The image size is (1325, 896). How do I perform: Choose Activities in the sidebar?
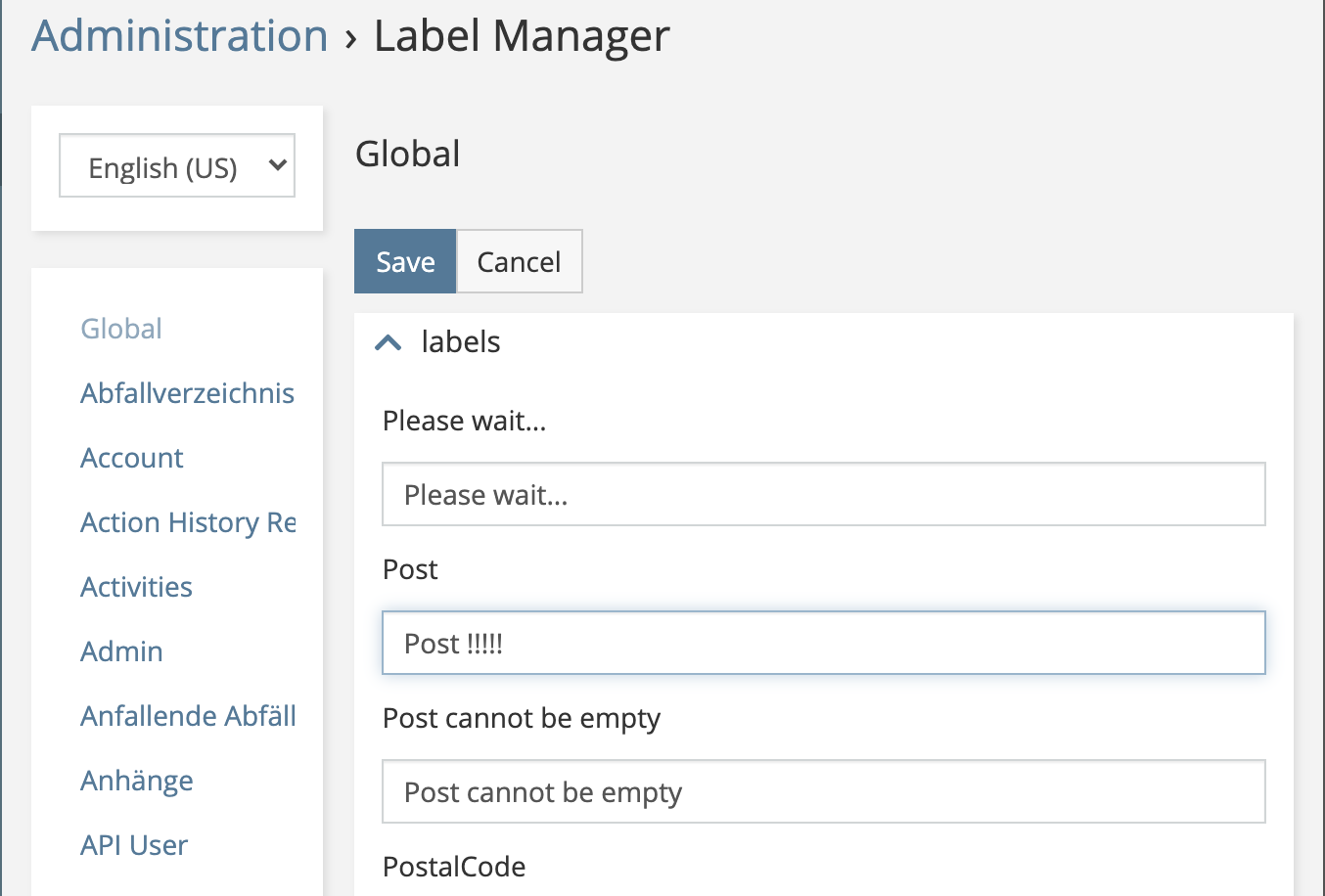click(137, 587)
